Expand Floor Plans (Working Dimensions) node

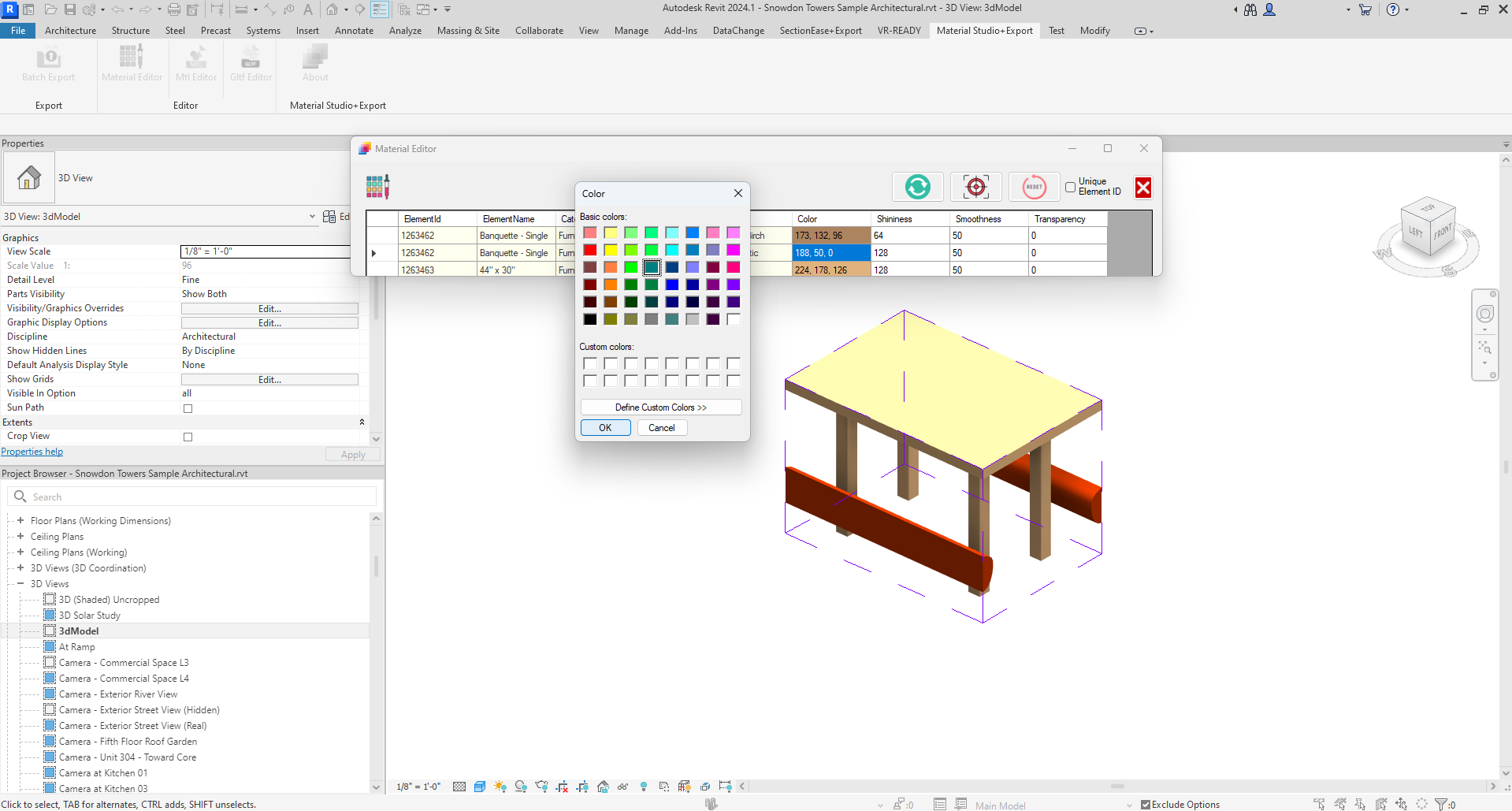tap(20, 520)
